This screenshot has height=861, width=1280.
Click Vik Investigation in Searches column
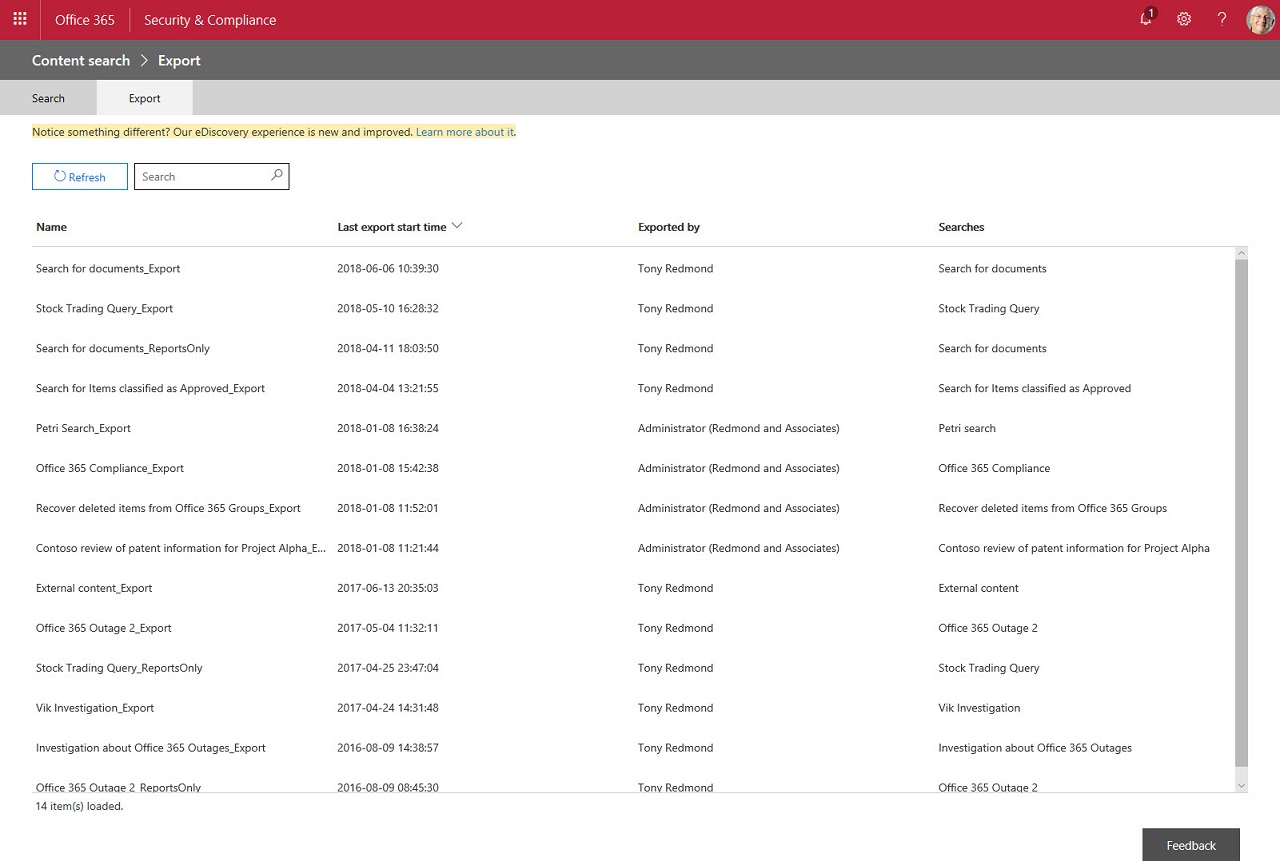coord(980,708)
